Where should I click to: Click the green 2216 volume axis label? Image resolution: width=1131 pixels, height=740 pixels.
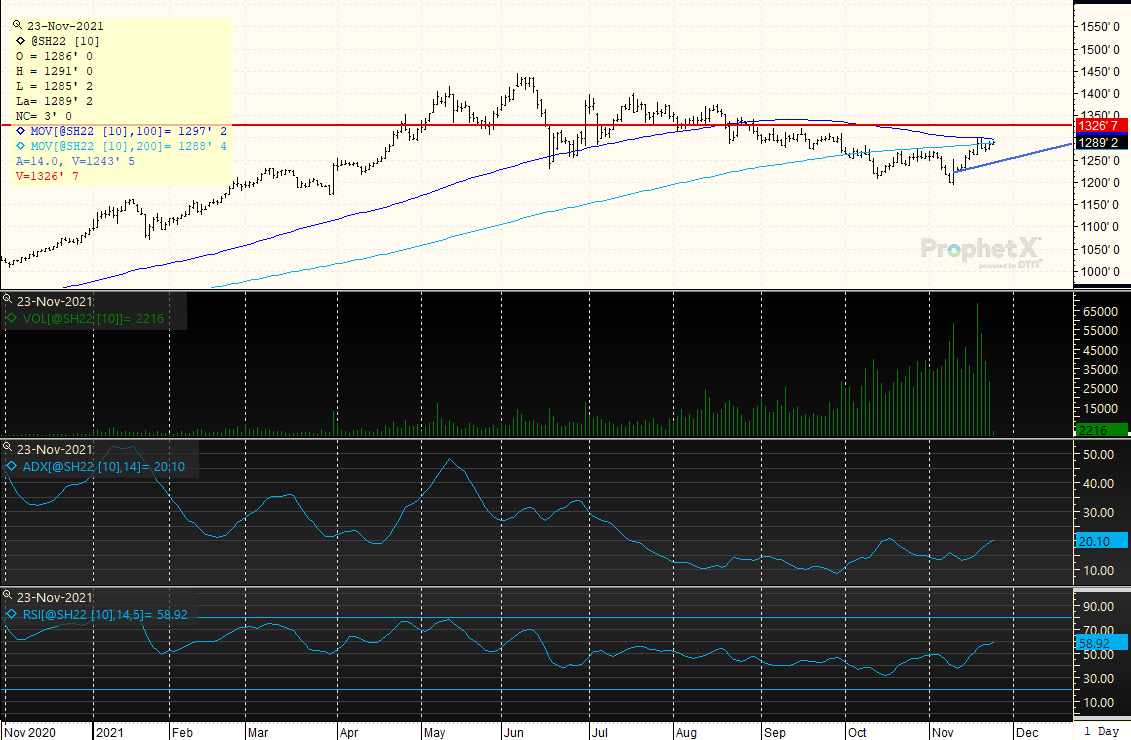(x=1100, y=430)
